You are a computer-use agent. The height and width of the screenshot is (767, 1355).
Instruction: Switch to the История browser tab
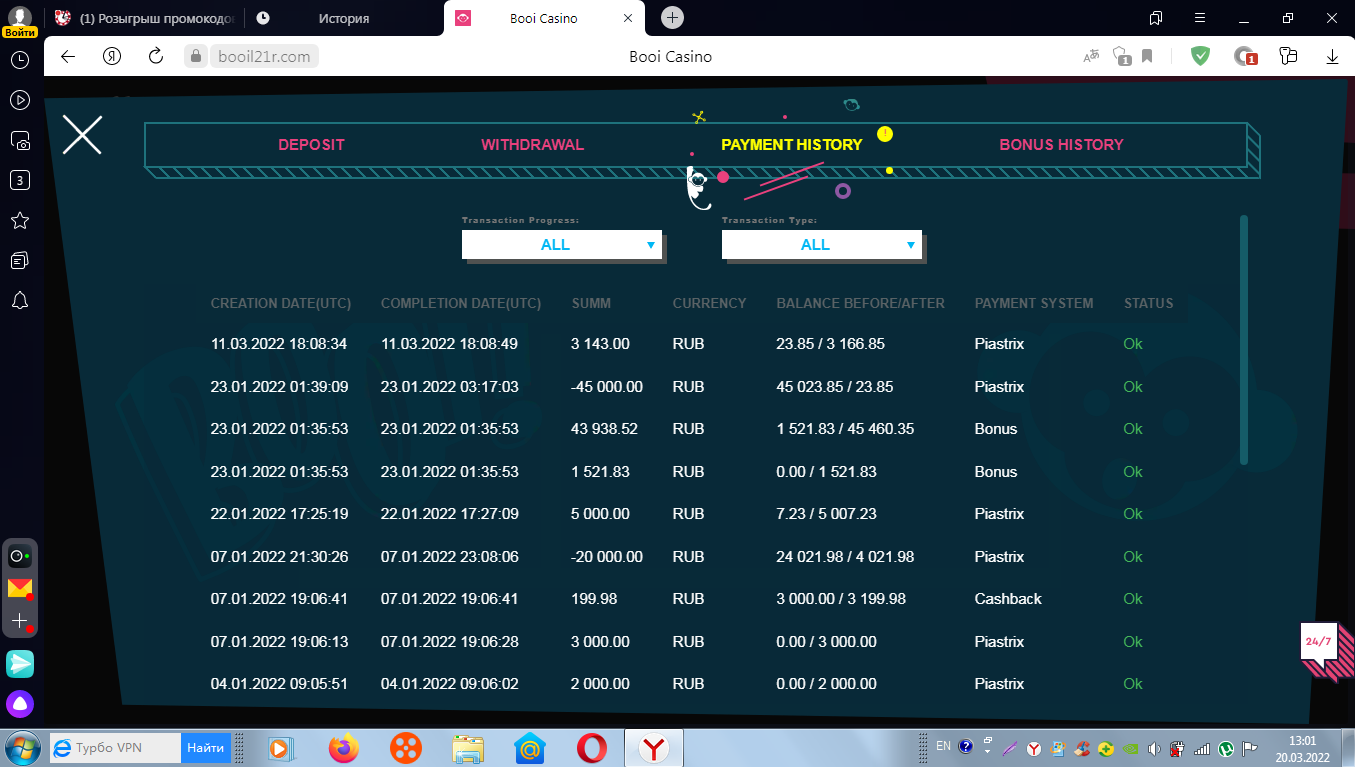[x=344, y=18]
